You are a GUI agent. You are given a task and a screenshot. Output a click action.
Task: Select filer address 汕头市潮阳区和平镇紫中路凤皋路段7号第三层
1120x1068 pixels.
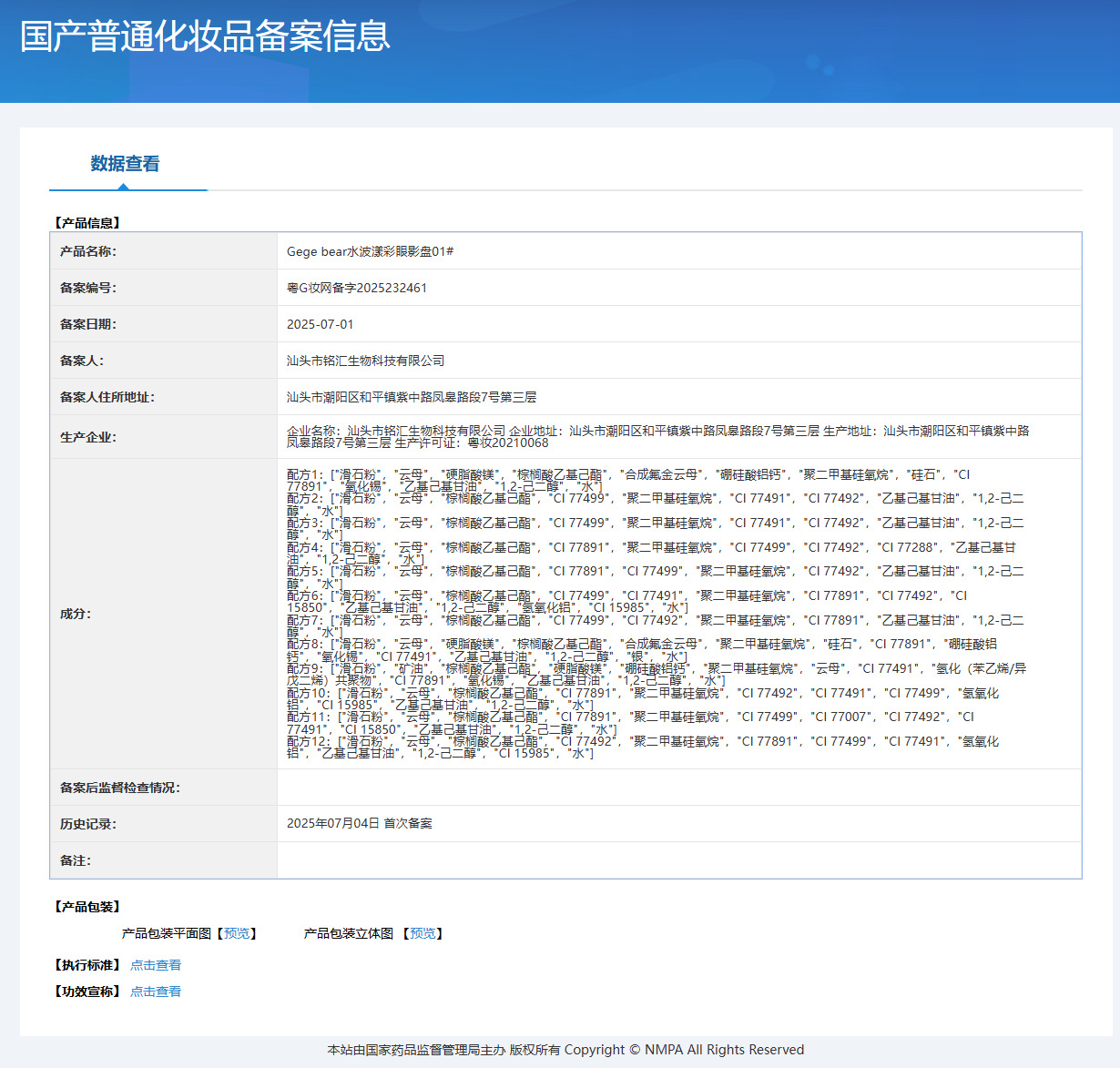pyautogui.click(x=412, y=397)
